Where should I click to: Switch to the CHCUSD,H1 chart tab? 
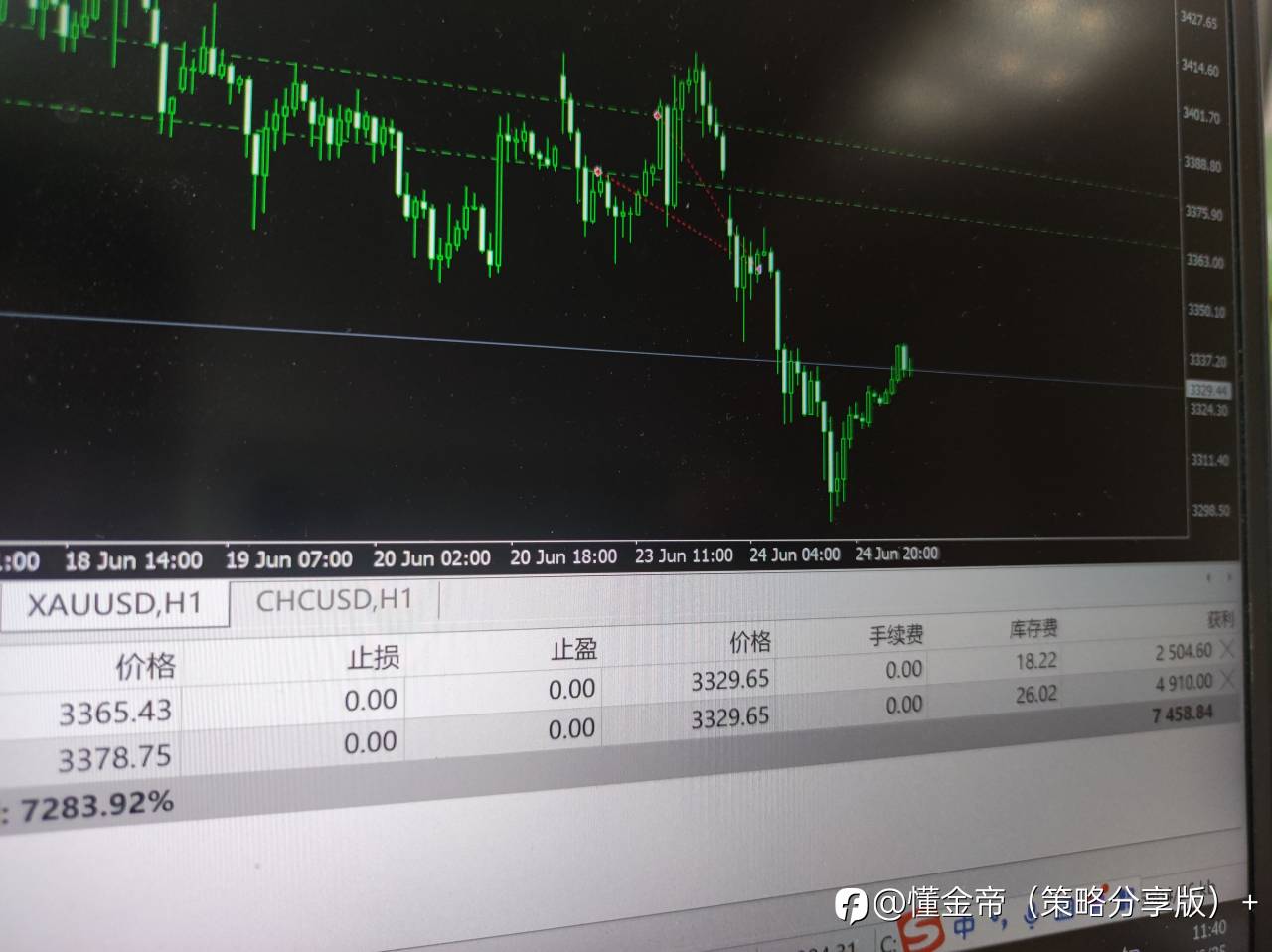coord(334,600)
